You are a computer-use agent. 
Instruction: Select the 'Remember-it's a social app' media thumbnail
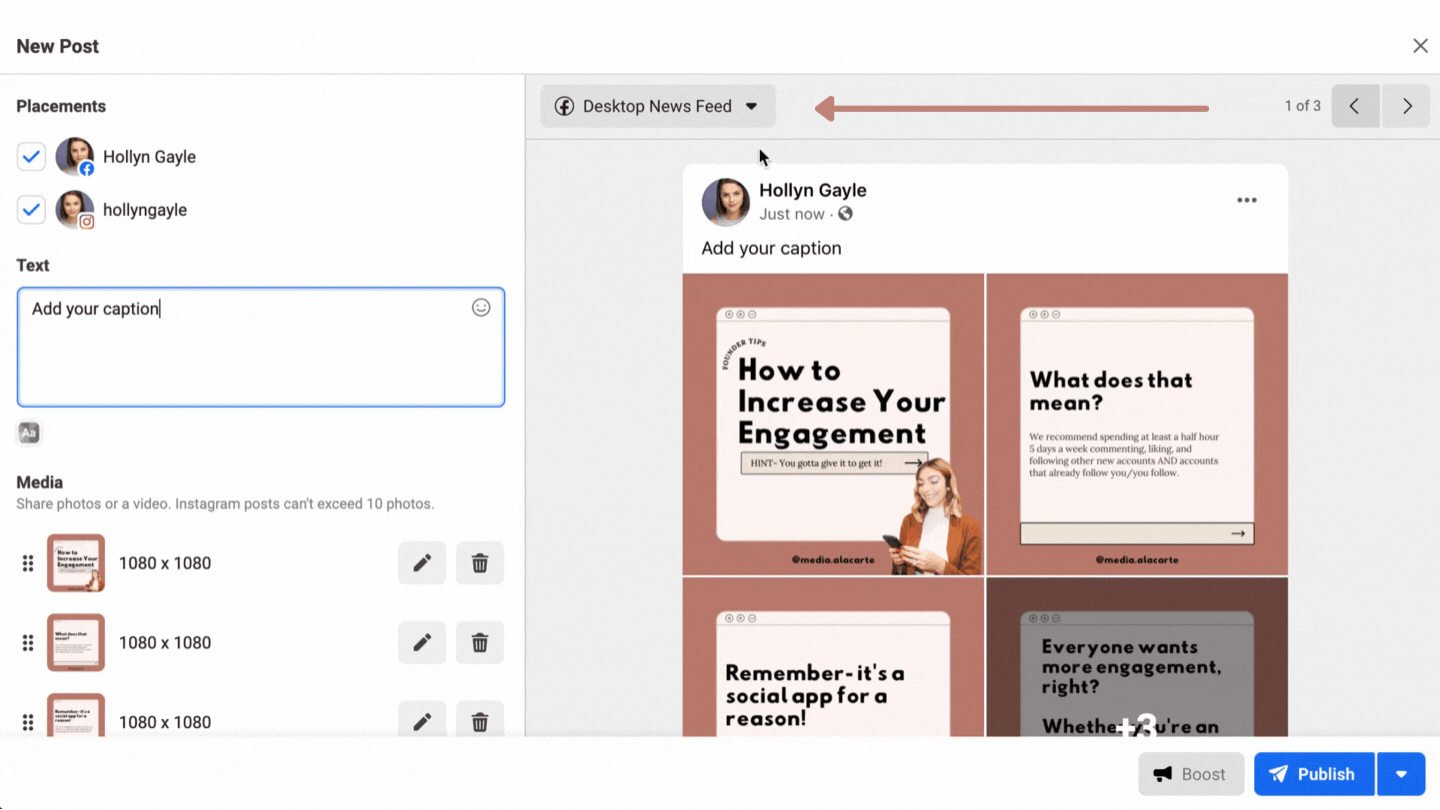(76, 716)
